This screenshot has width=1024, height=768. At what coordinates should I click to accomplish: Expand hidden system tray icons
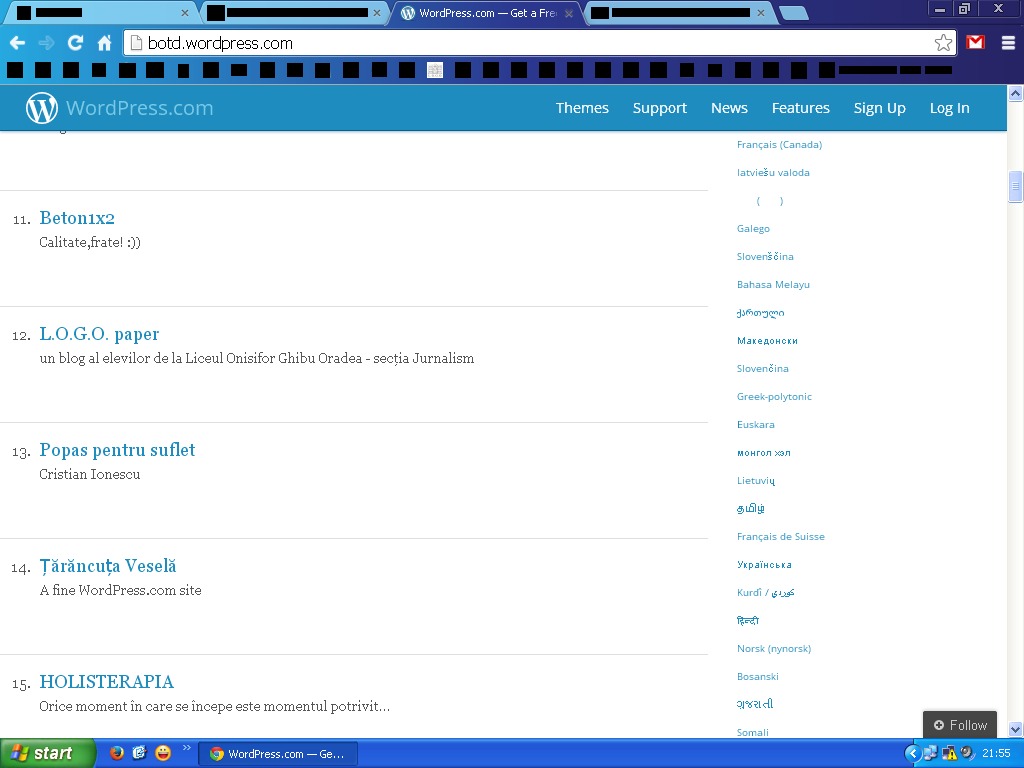pos(912,753)
